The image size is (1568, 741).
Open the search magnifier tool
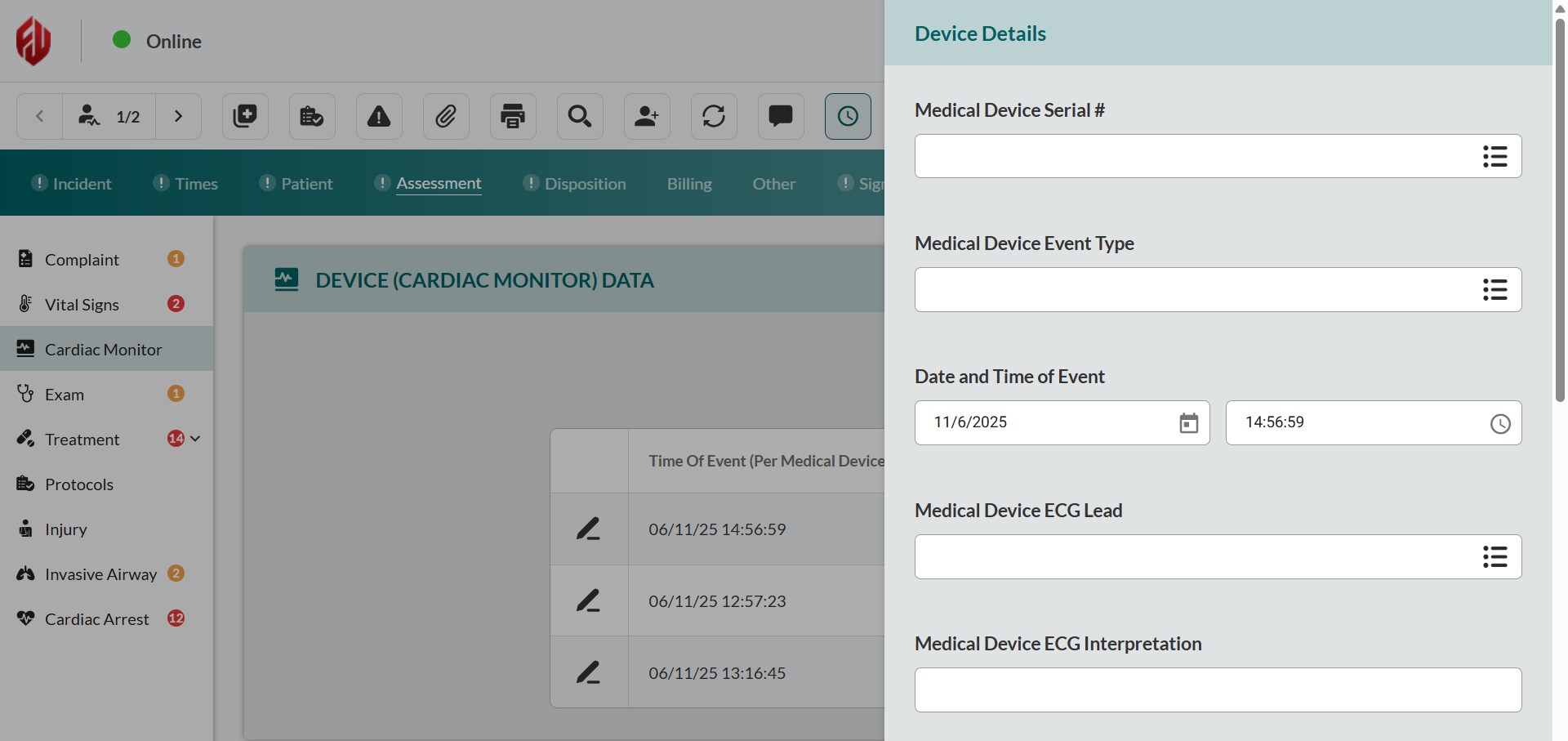click(580, 117)
